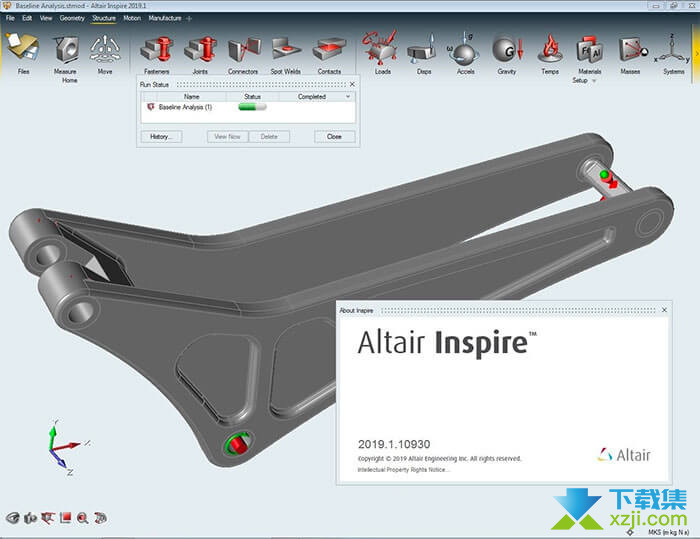
Task: Click the eye show/hide icon at bottom left
Action: click(12, 518)
